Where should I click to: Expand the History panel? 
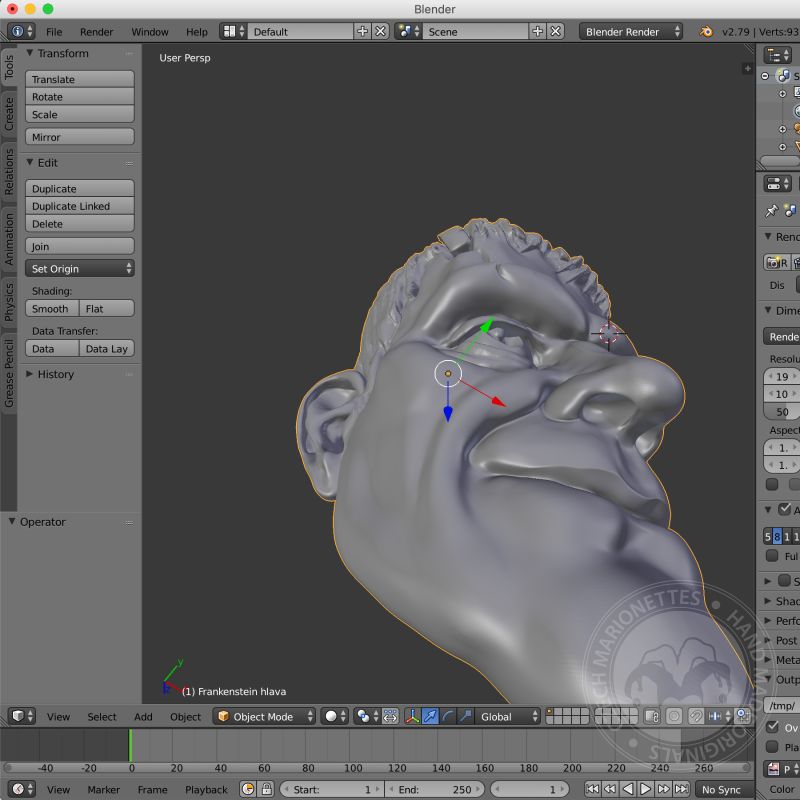tap(55, 374)
